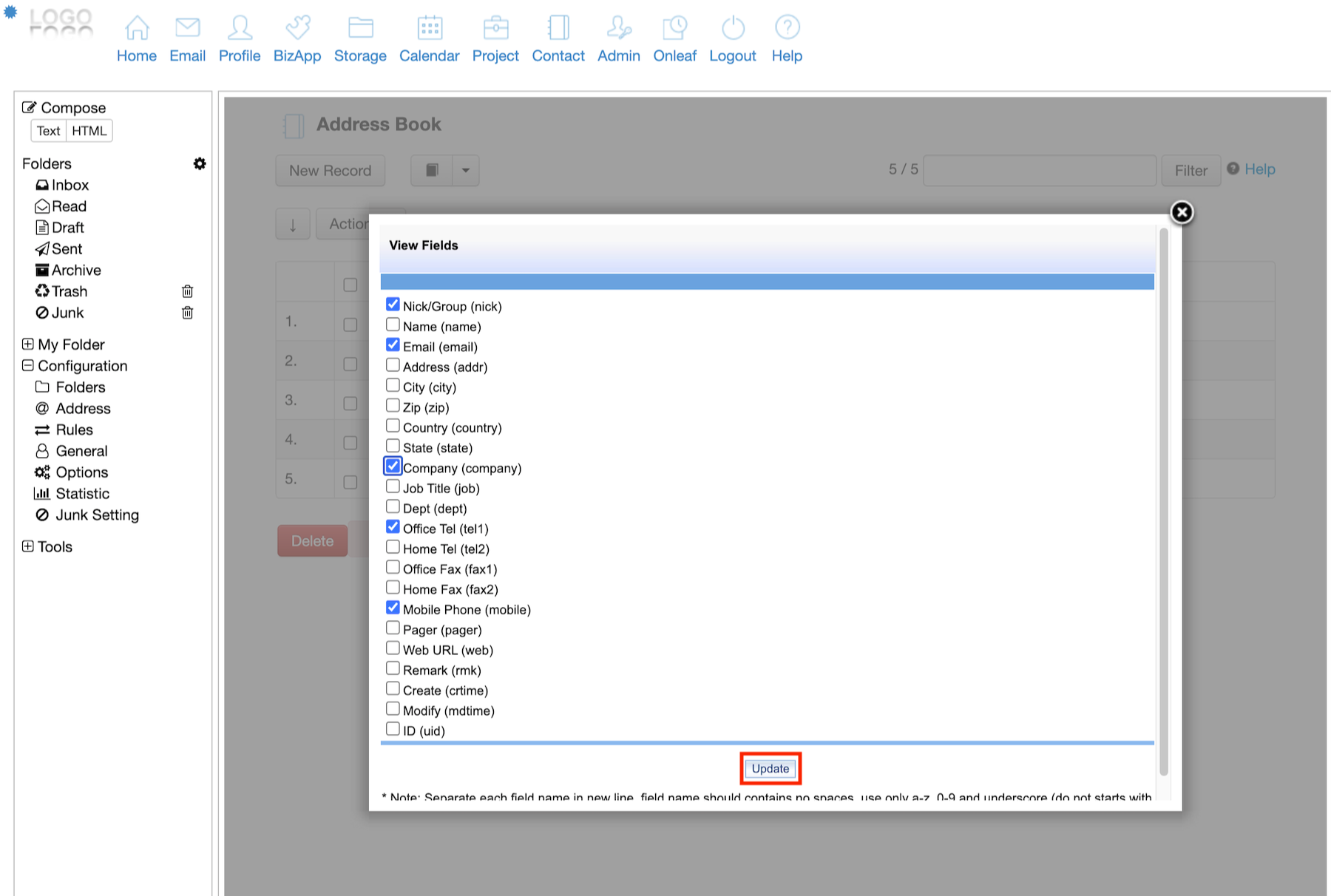Tick the Job Title (job) checkbox
This screenshot has width=1331, height=896.
coord(393,487)
